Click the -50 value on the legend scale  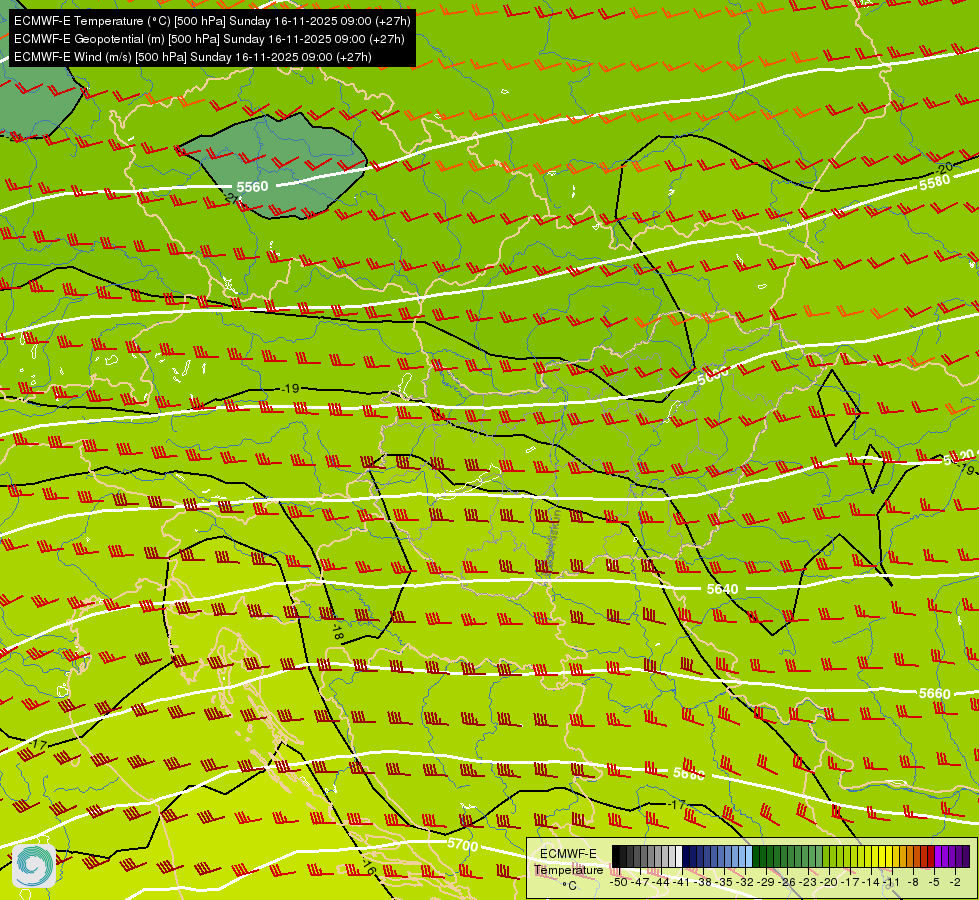point(618,882)
